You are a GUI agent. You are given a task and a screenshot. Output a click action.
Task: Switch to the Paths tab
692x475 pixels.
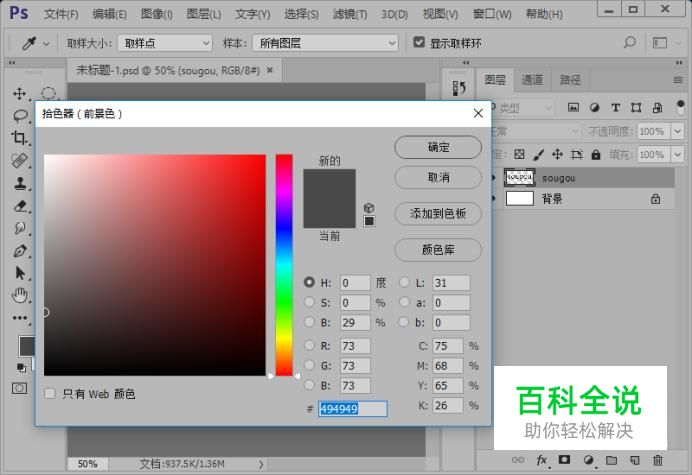pos(570,80)
